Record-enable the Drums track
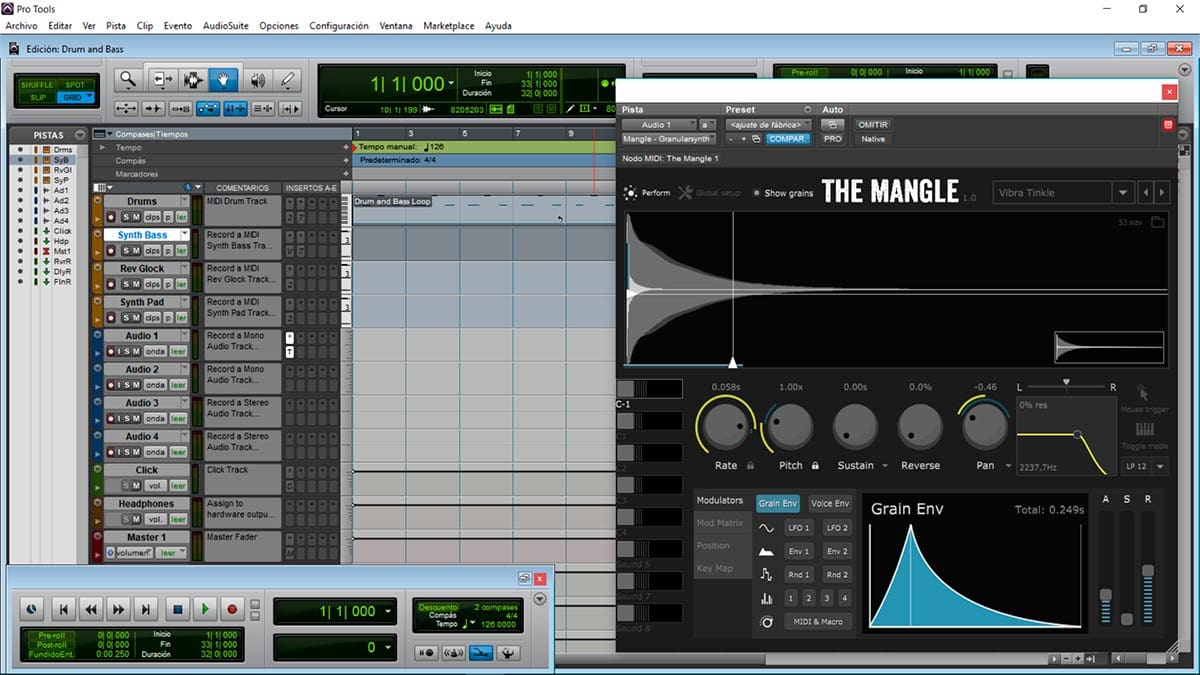Image resolution: width=1200 pixels, height=675 pixels. tap(113, 217)
